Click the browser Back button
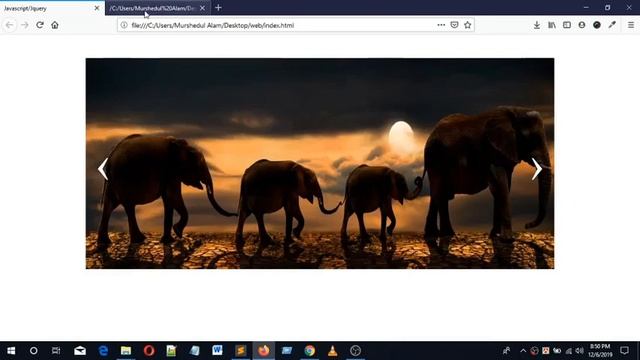Viewport: 640px width, 360px height. (x=9, y=25)
